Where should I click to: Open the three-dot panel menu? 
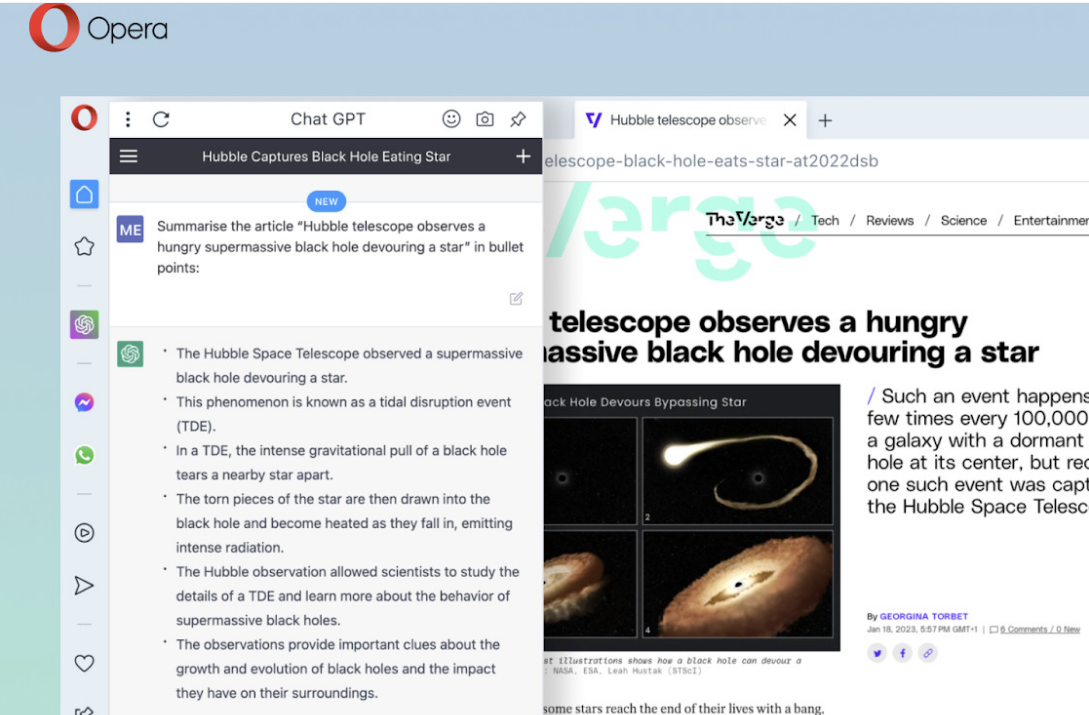click(128, 119)
